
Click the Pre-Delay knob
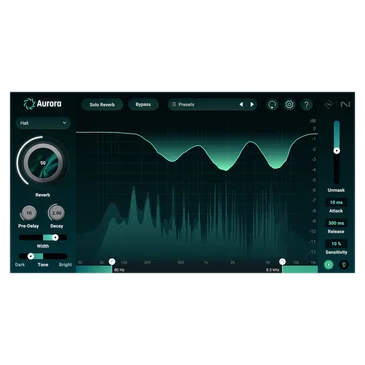(x=29, y=213)
